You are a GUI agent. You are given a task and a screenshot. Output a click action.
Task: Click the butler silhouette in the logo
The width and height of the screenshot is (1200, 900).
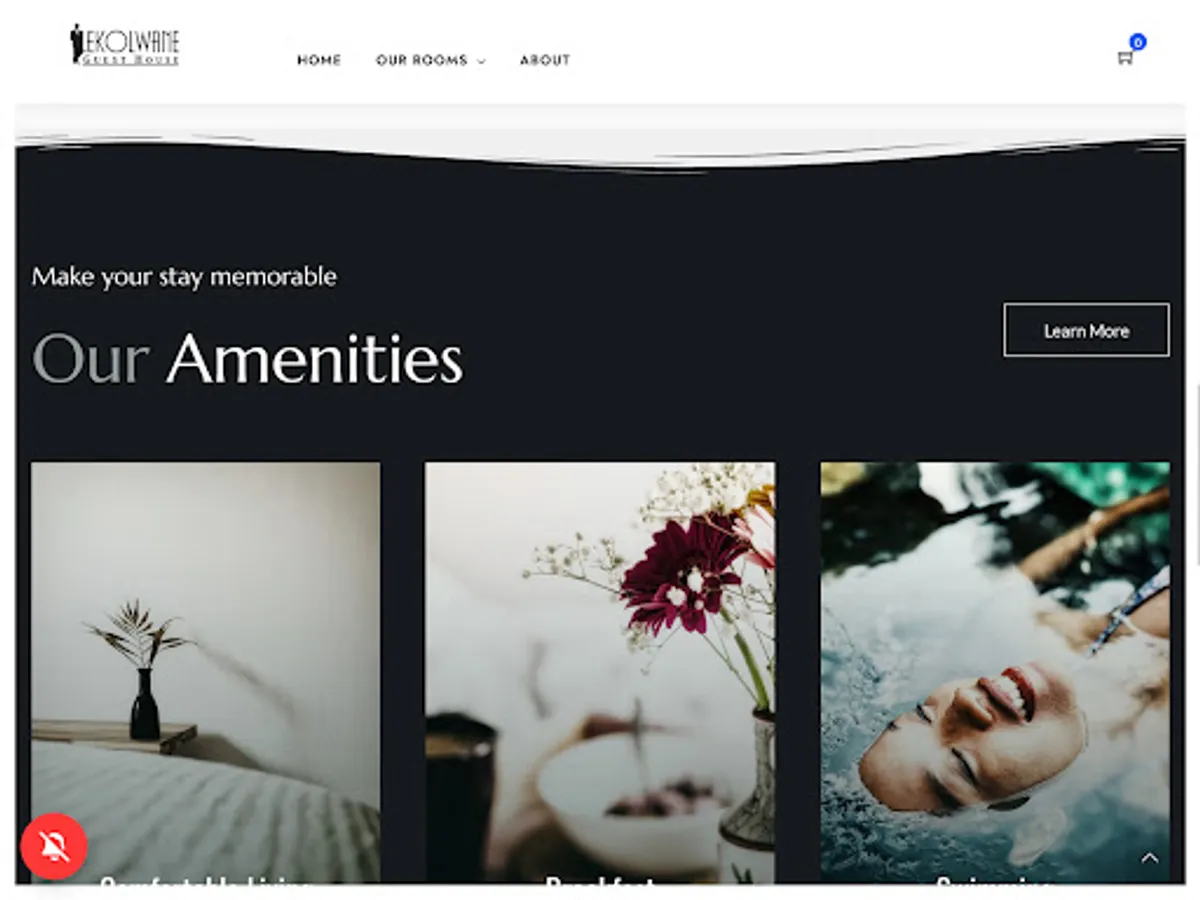coord(76,44)
